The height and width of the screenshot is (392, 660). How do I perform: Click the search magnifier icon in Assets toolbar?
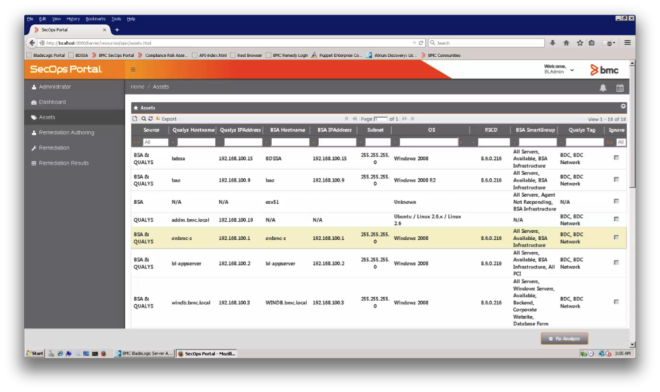coord(144,119)
